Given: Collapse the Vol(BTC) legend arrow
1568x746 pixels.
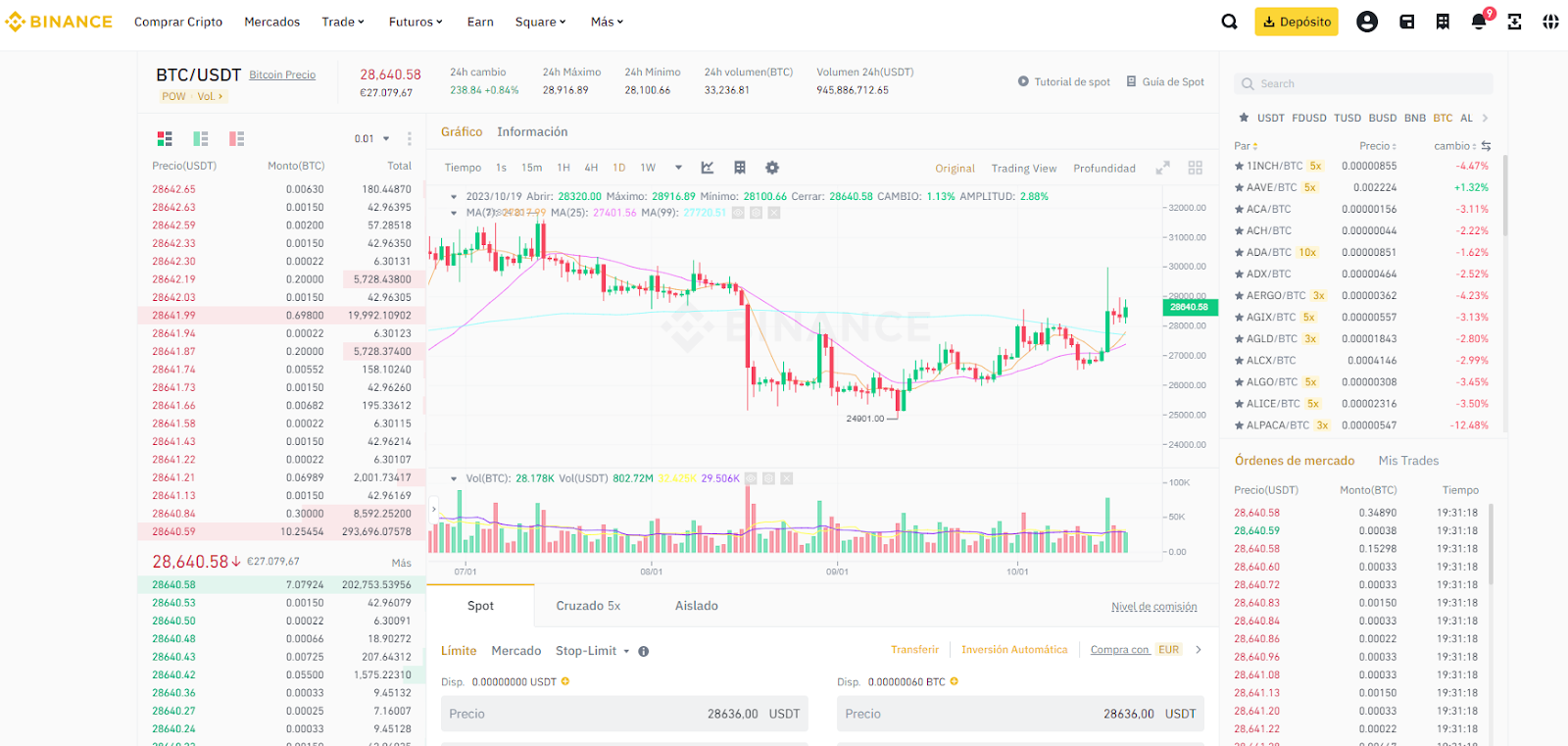Looking at the screenshot, I should click(454, 478).
